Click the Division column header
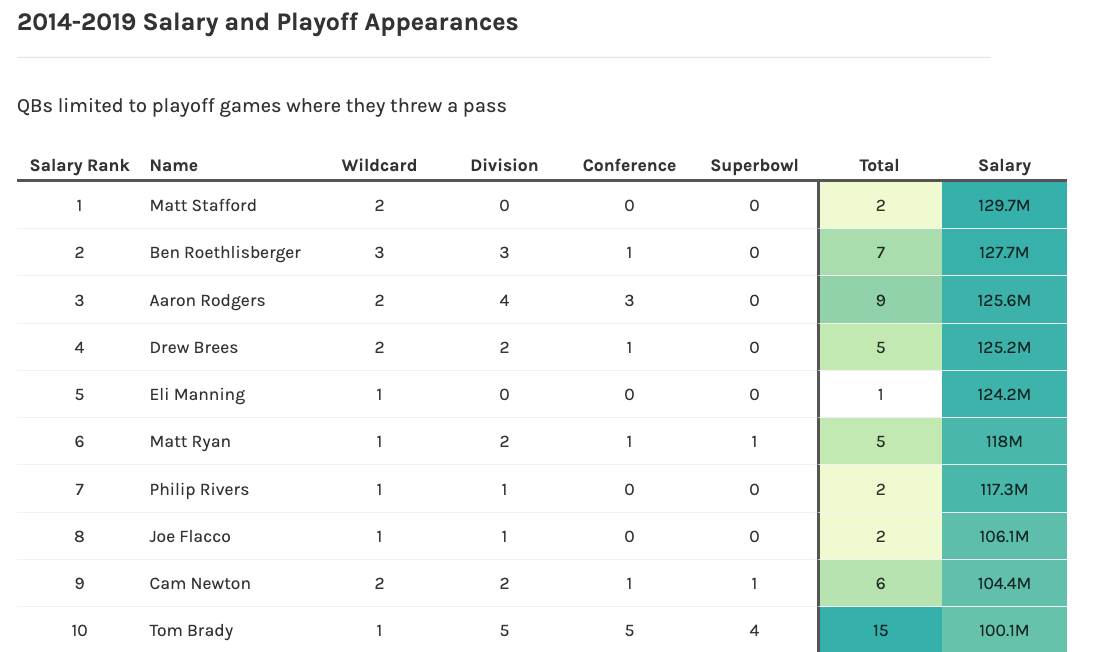Image resolution: width=1093 pixels, height=652 pixels. pyautogui.click(x=504, y=166)
